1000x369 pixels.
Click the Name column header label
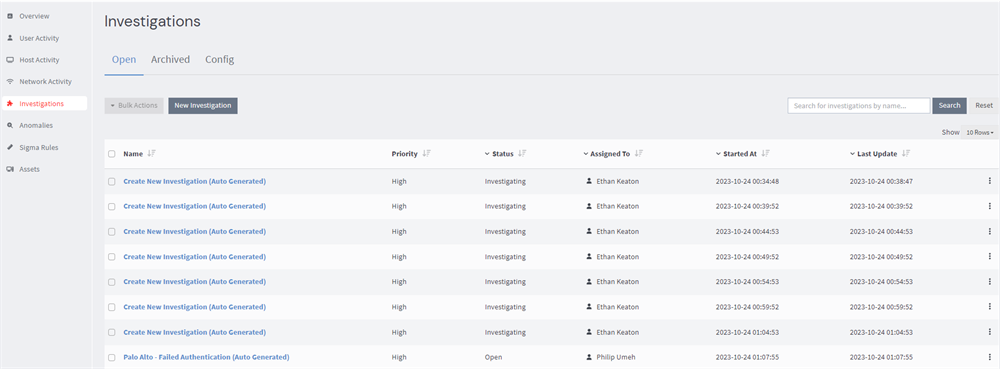[133, 154]
